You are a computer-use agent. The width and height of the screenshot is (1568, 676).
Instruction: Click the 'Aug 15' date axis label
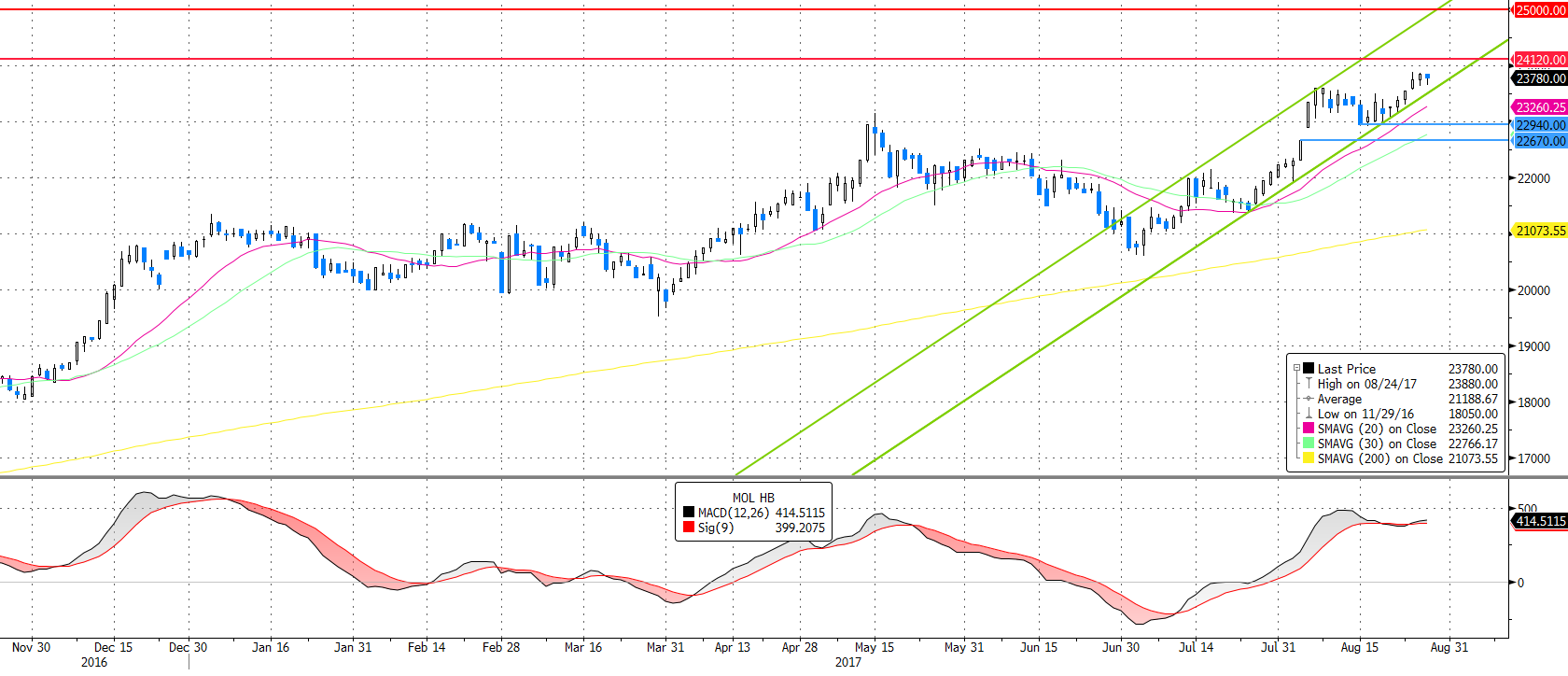point(1360,647)
